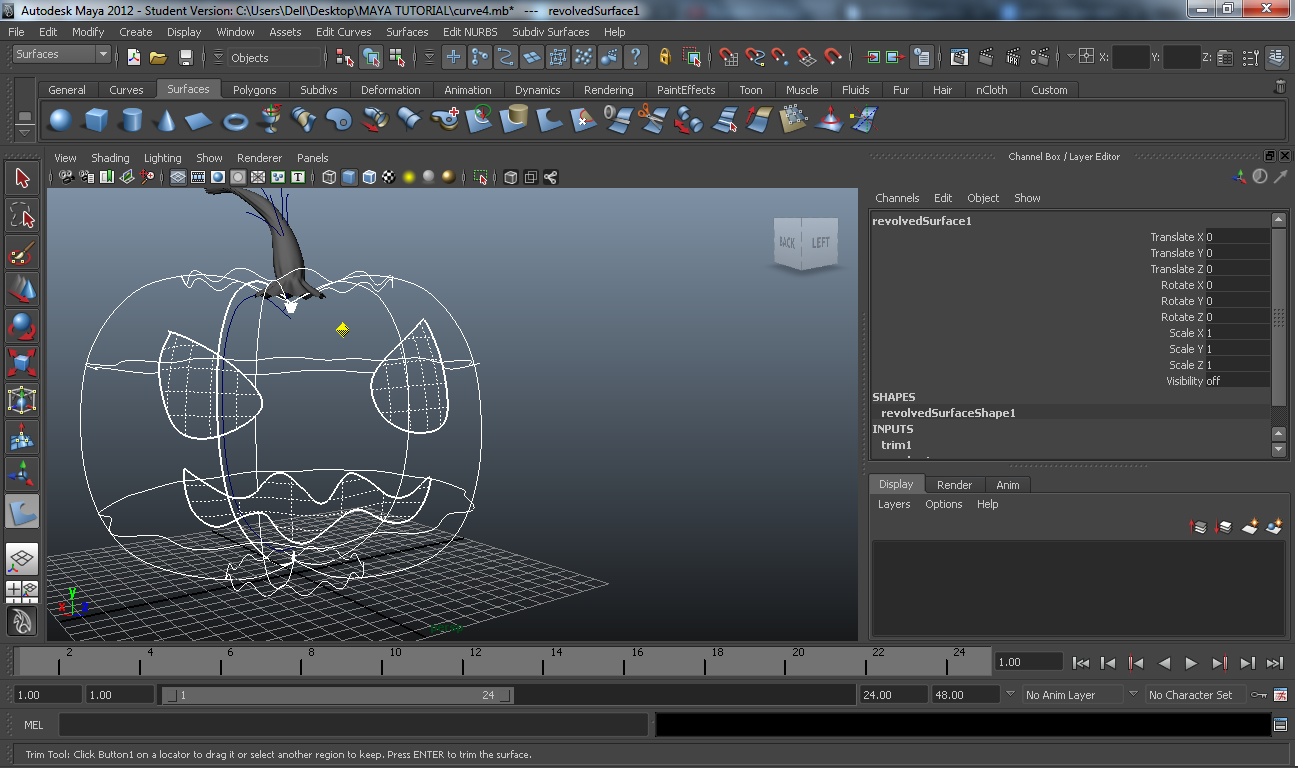Open the Script Editor button
1298x768 pixels.
(x=1280, y=725)
